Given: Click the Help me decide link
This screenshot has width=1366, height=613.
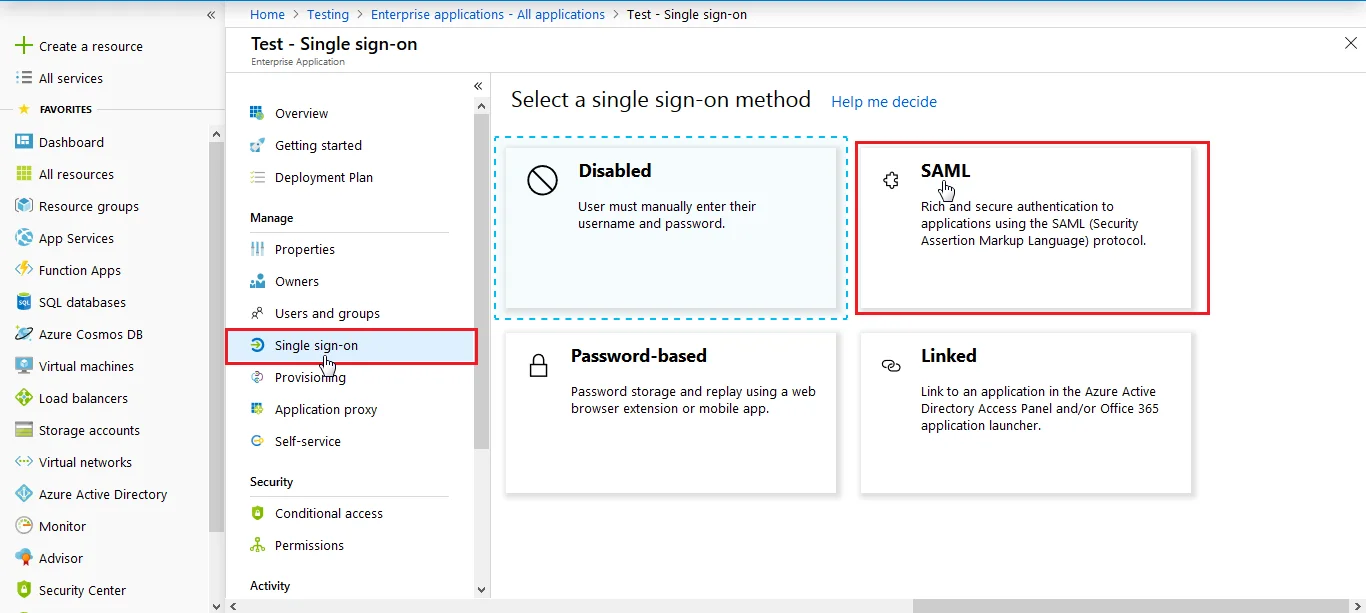Looking at the screenshot, I should tap(883, 101).
